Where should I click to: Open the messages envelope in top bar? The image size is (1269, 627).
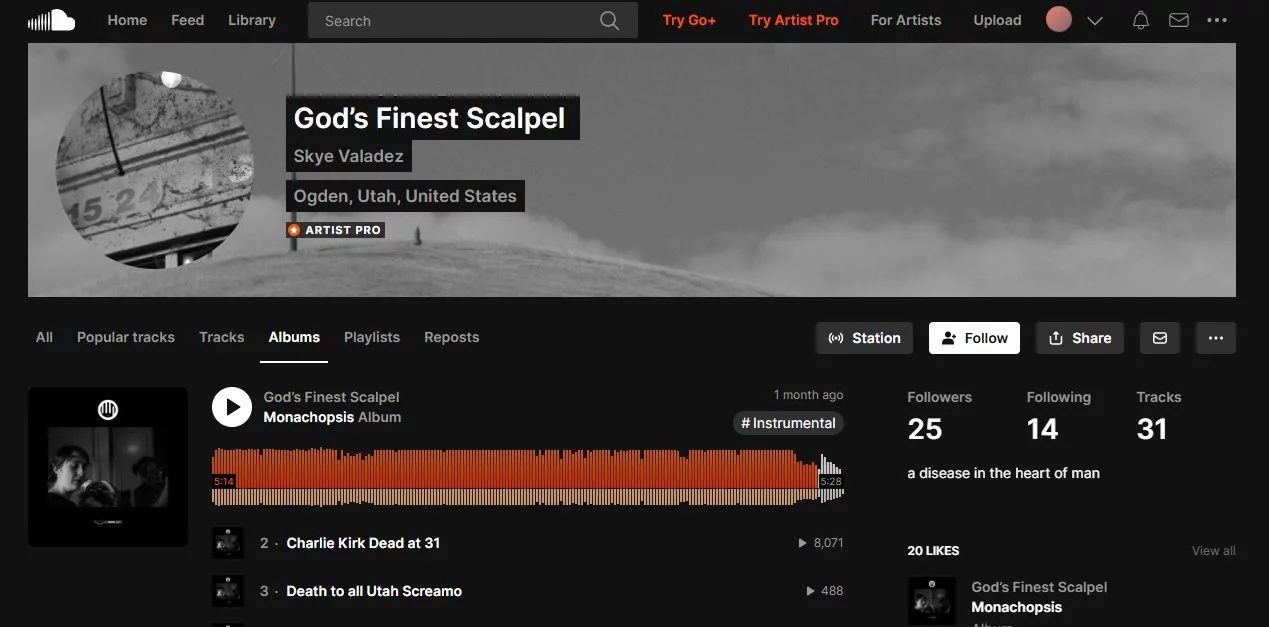(x=1179, y=20)
